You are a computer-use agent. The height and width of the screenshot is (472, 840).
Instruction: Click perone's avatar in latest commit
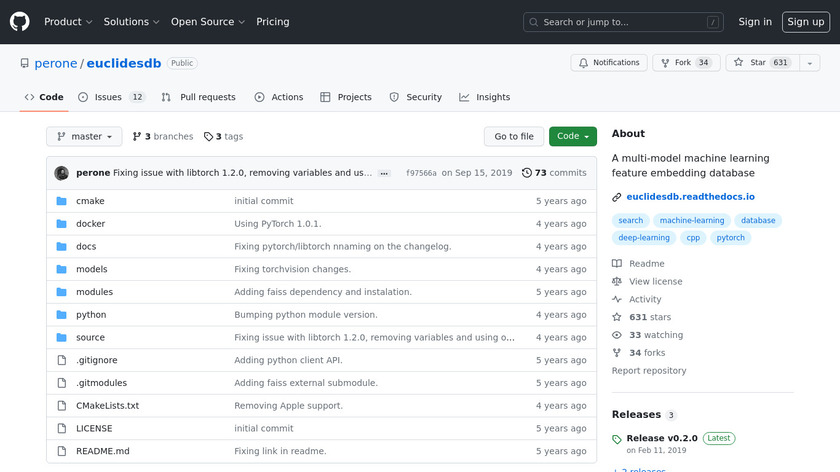(61, 173)
